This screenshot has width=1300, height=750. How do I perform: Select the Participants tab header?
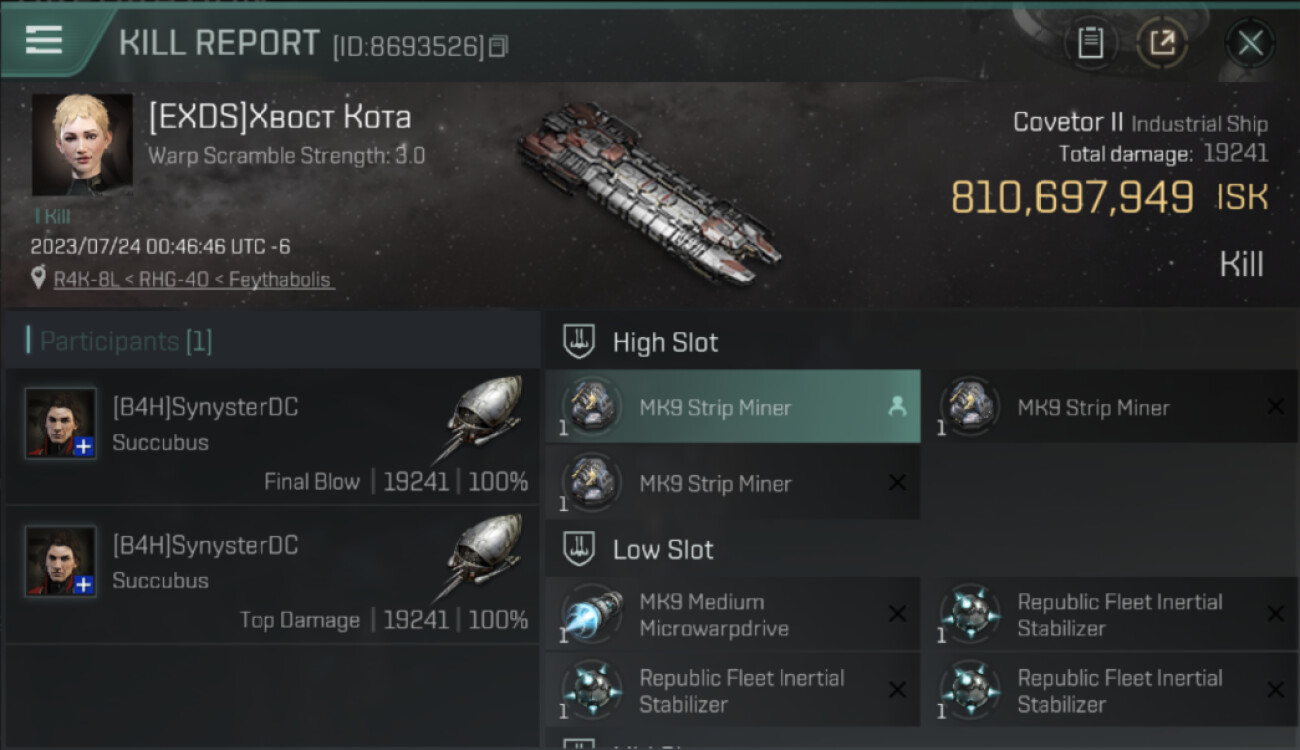[125, 342]
